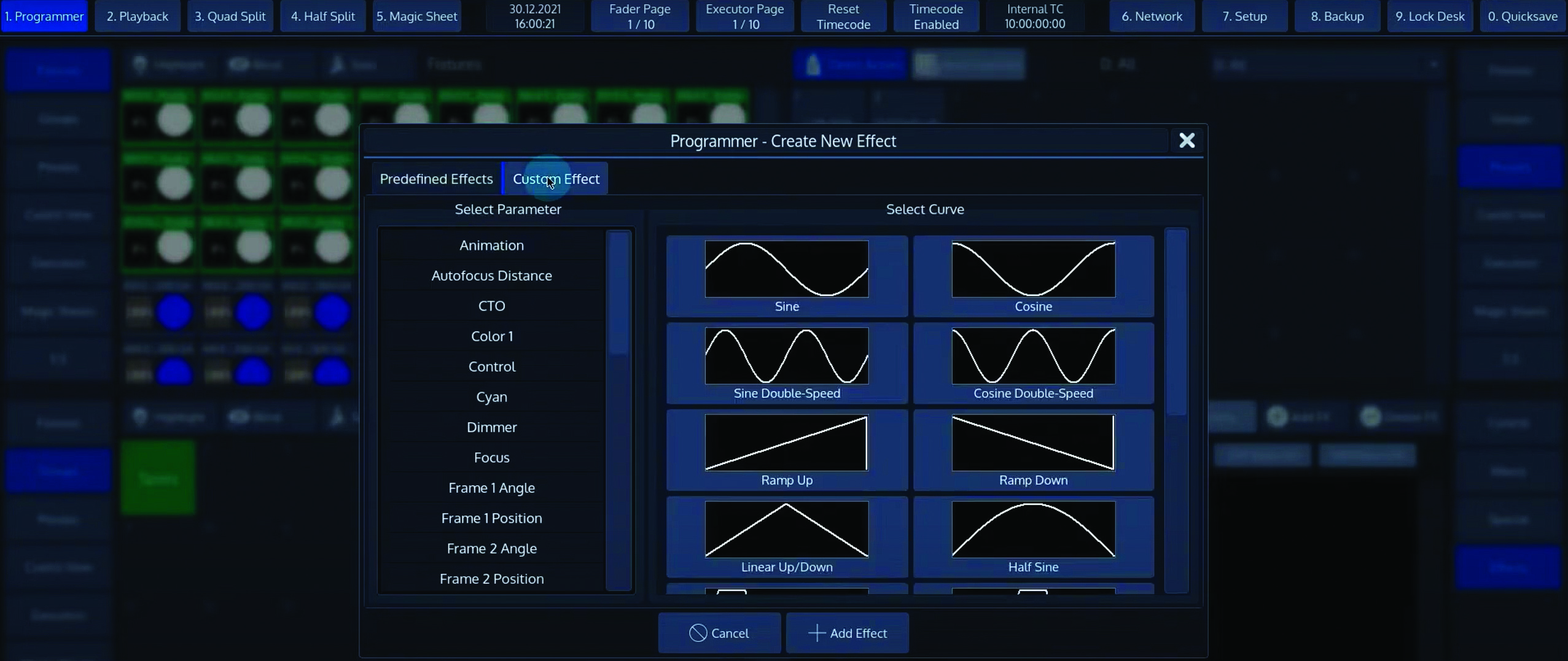Open the 5. Magic Sheet view

(416, 16)
